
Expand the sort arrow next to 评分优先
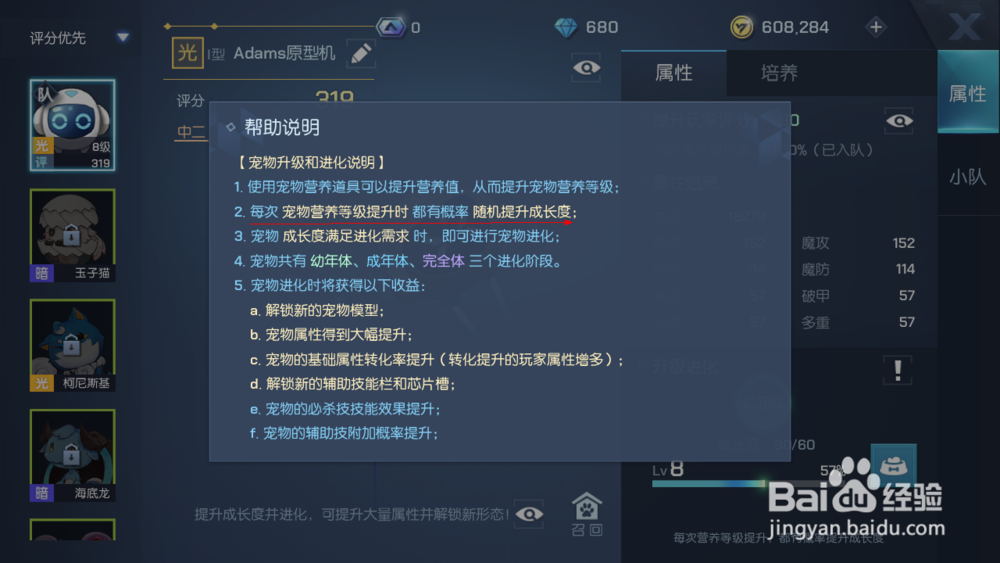point(123,38)
